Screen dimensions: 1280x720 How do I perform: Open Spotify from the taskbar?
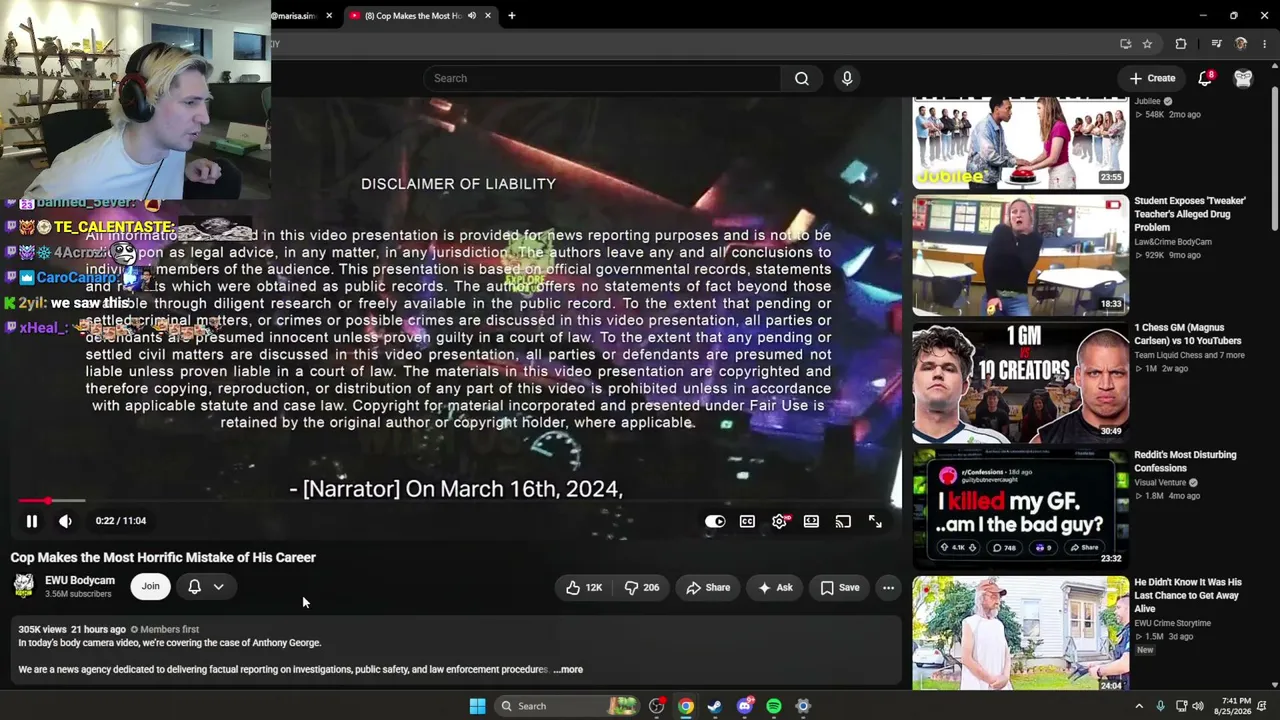pyautogui.click(x=774, y=706)
